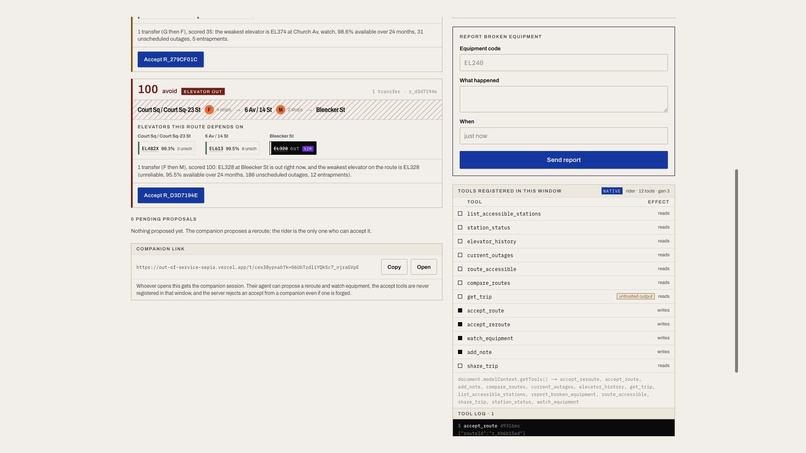Select the get_trip tool name

pos(479,297)
